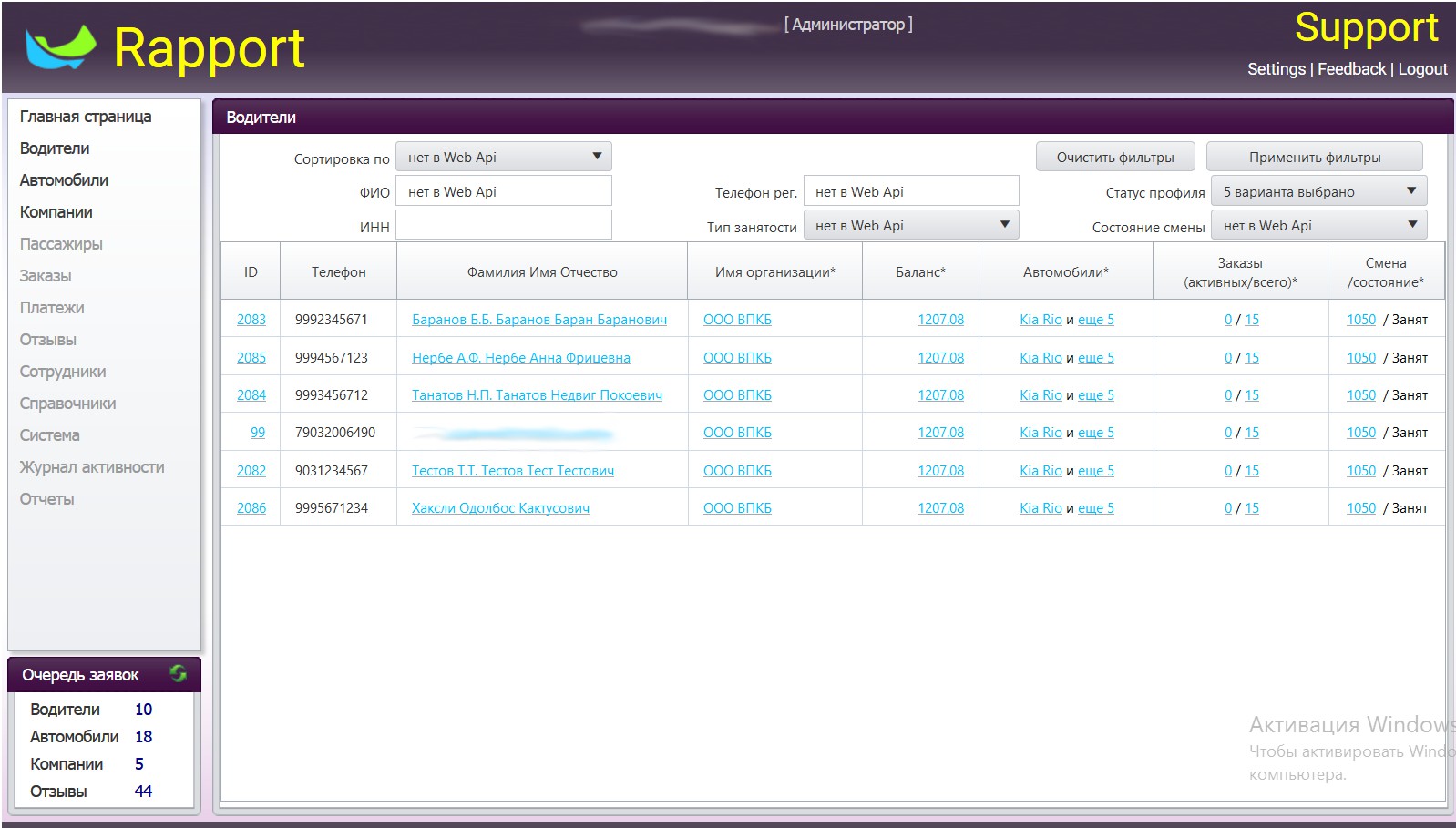
Task: Open driver ID 2084
Action: pos(251,395)
